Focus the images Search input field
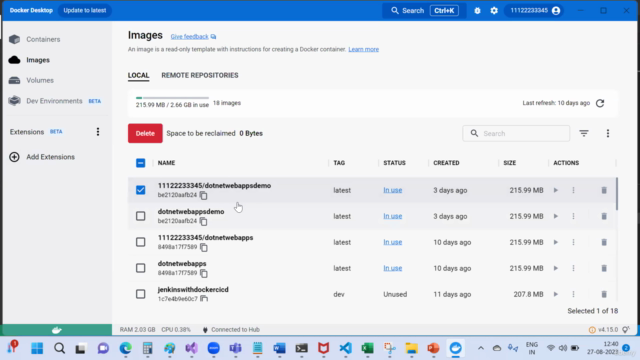The width and height of the screenshot is (640, 360). (x=516, y=133)
